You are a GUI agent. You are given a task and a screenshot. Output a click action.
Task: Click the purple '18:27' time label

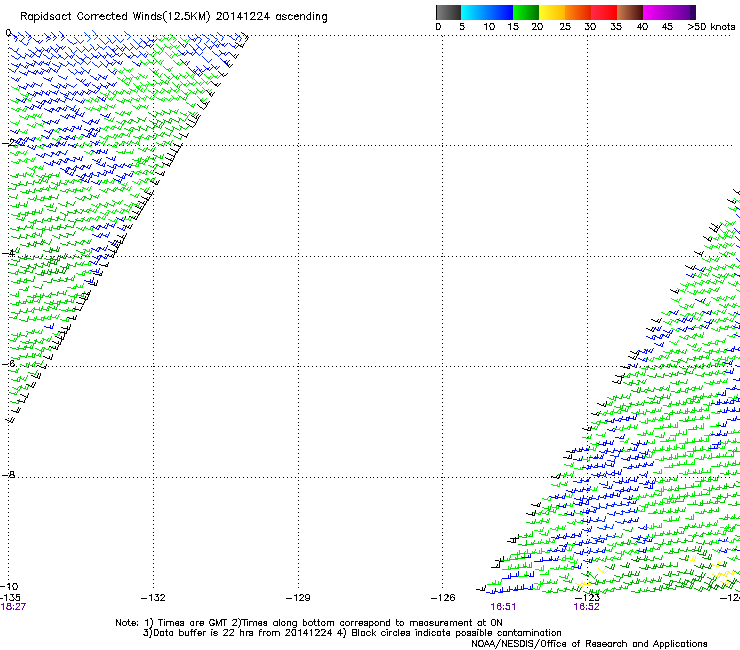13,607
